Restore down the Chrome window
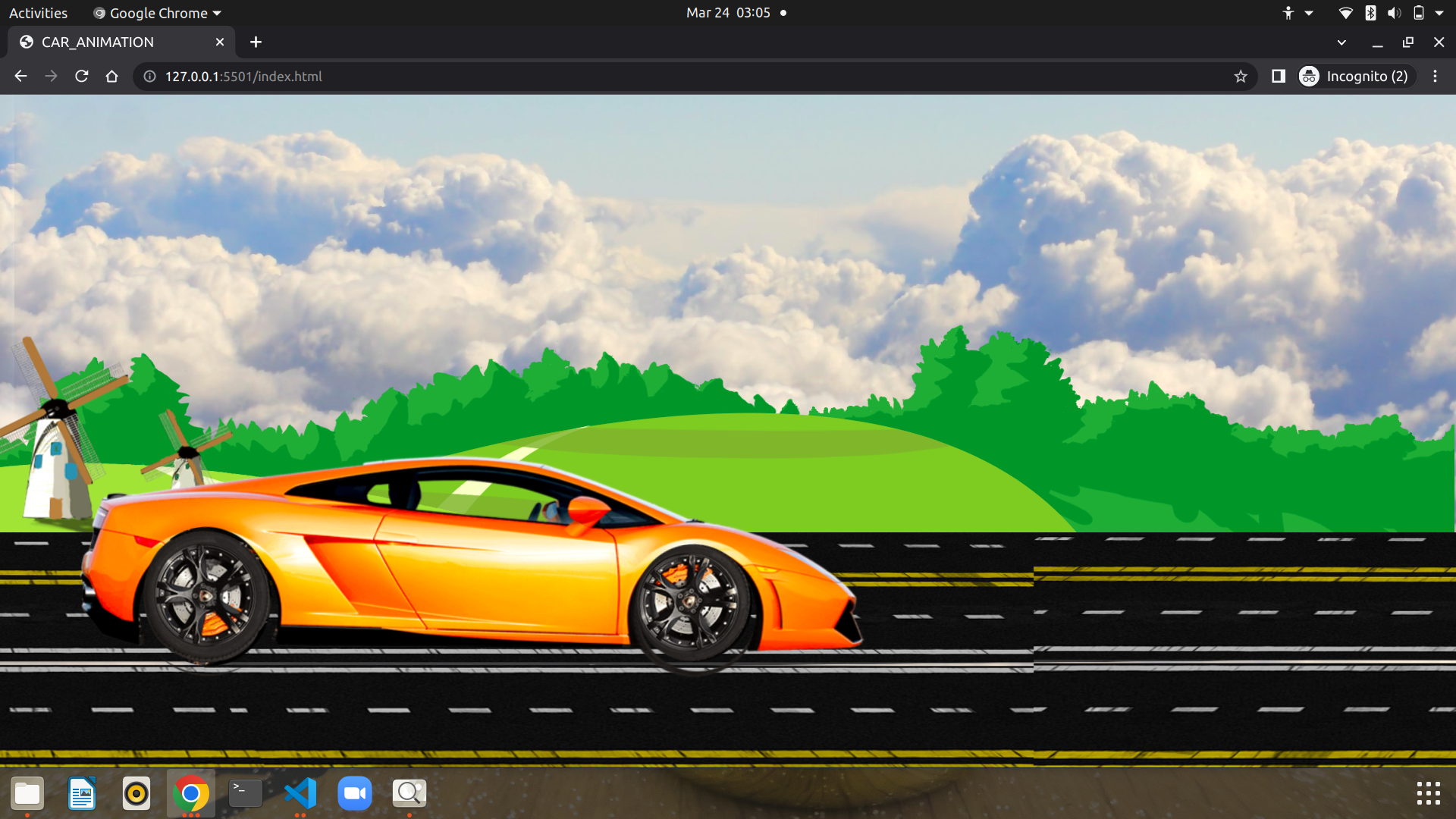 click(x=1408, y=42)
